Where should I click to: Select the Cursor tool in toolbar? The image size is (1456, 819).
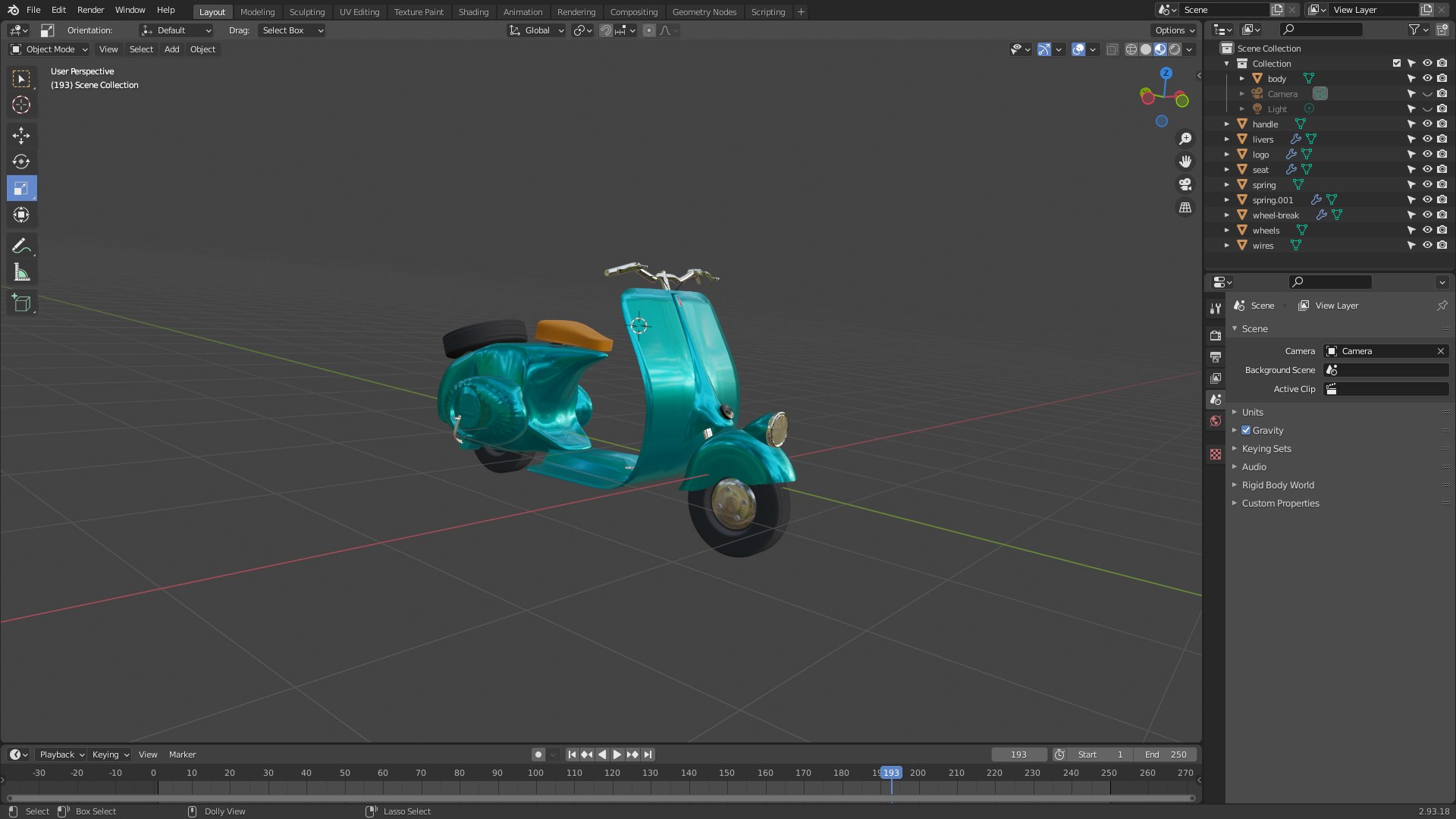point(21,105)
